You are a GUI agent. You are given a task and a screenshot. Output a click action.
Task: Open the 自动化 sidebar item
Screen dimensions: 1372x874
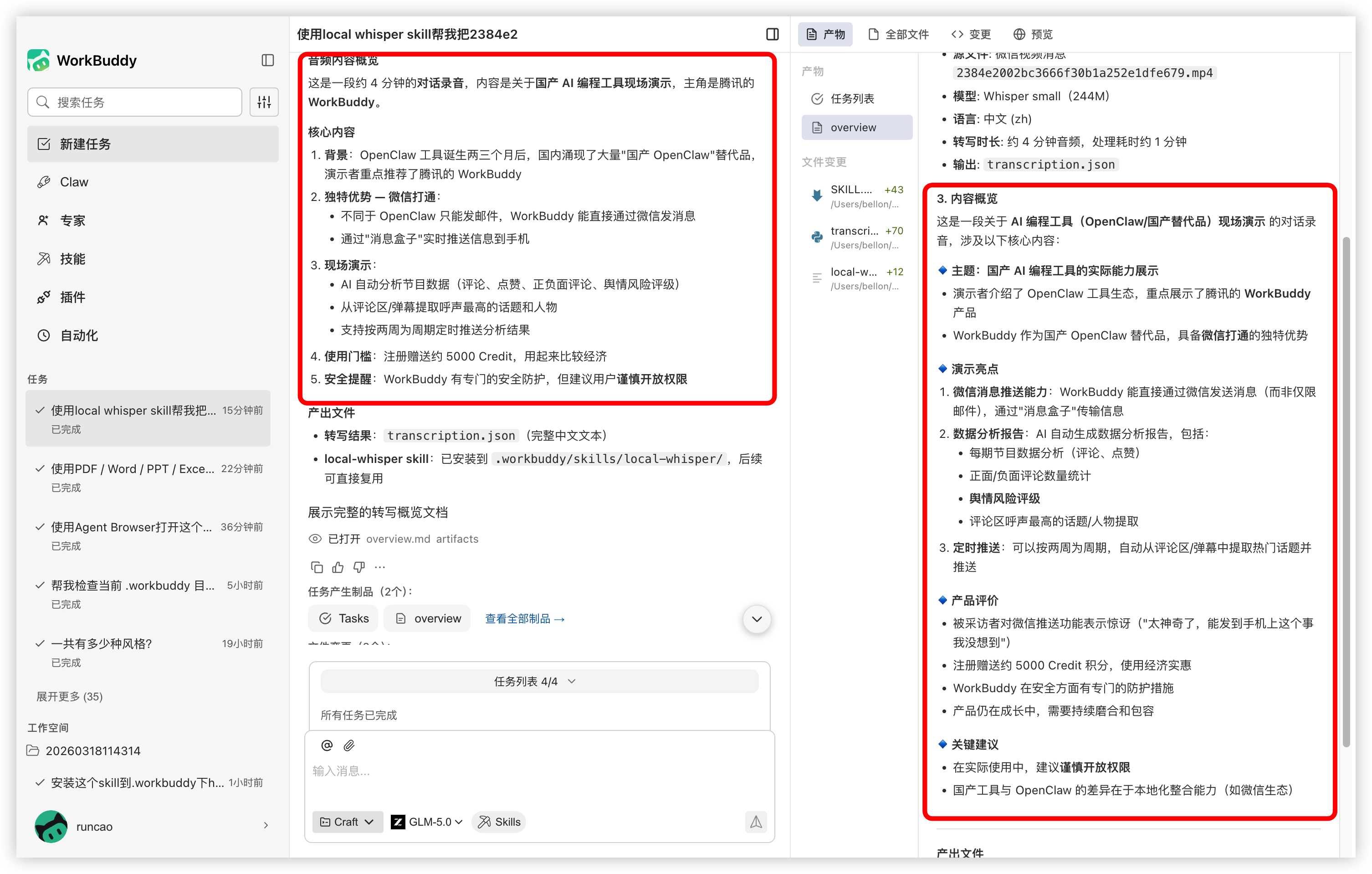pyautogui.click(x=79, y=335)
